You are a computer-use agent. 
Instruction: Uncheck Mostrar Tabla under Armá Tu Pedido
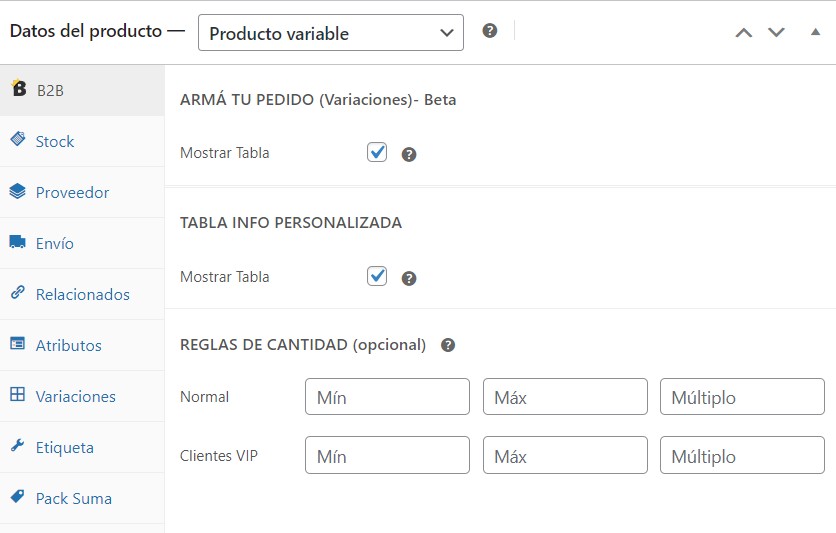377,152
